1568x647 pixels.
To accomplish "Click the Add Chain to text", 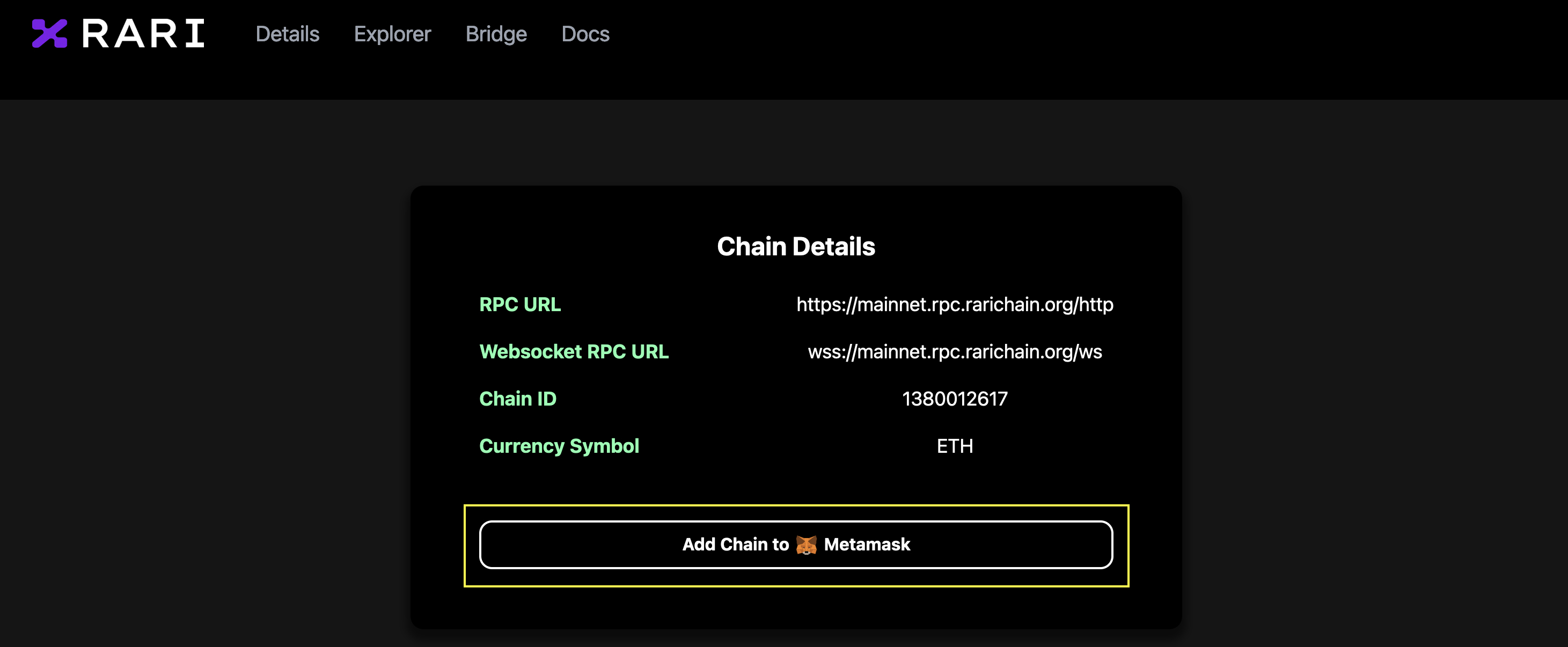I will pos(735,545).
